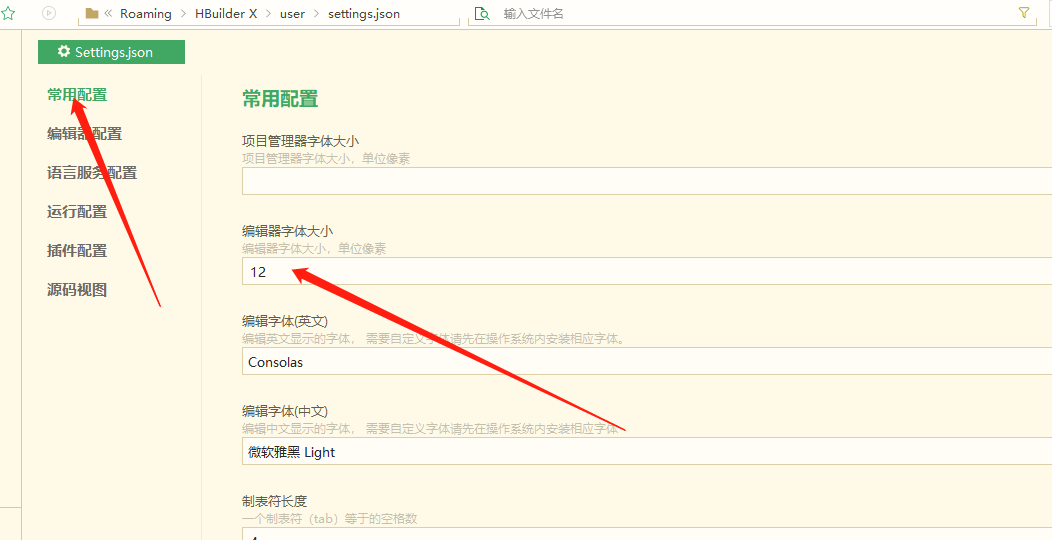Click the green filter funnel icon
This screenshot has width=1052, height=540.
1023,13
